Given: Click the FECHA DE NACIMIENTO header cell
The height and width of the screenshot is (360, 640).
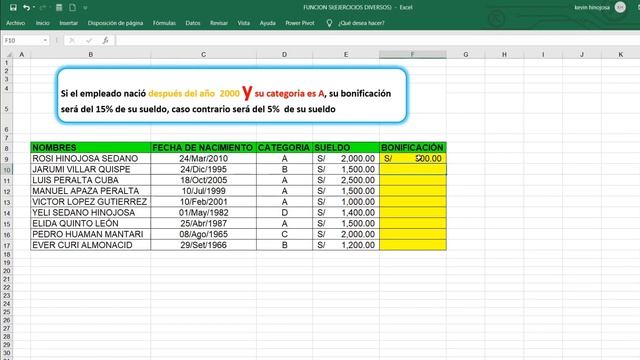Looking at the screenshot, I should [203, 147].
